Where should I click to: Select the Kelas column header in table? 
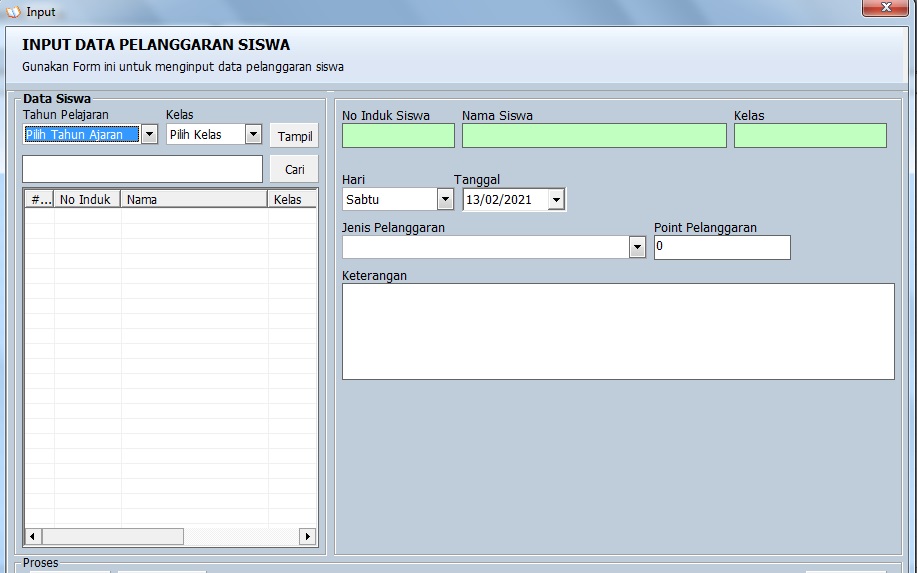[x=290, y=199]
